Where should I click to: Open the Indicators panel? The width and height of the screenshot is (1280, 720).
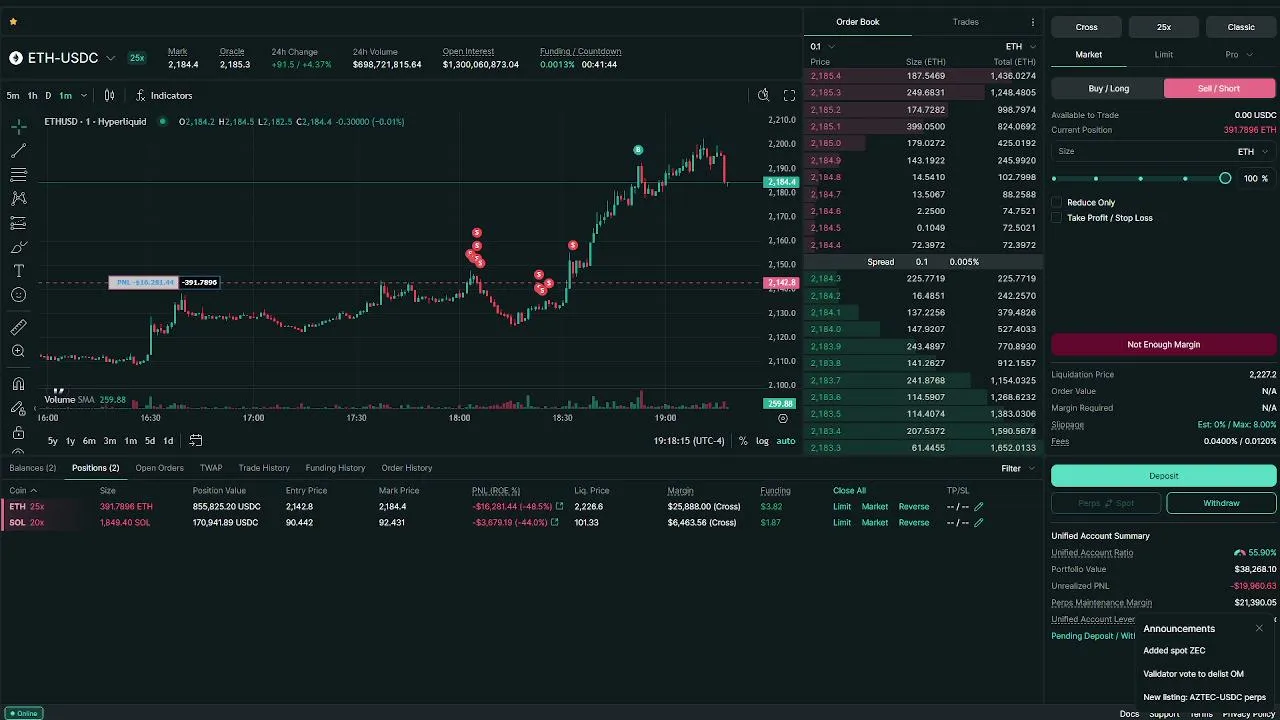point(164,95)
